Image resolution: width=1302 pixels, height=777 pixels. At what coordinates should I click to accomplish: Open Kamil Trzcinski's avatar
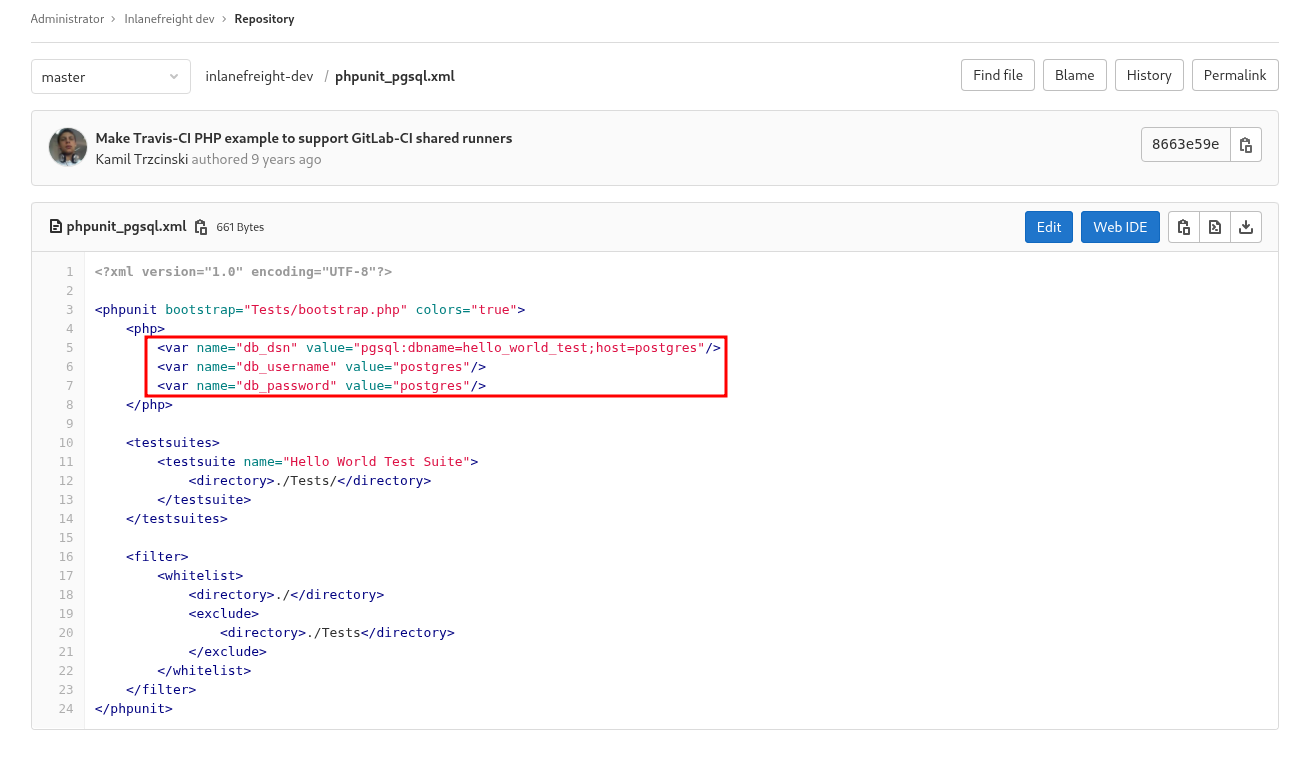click(x=67, y=146)
